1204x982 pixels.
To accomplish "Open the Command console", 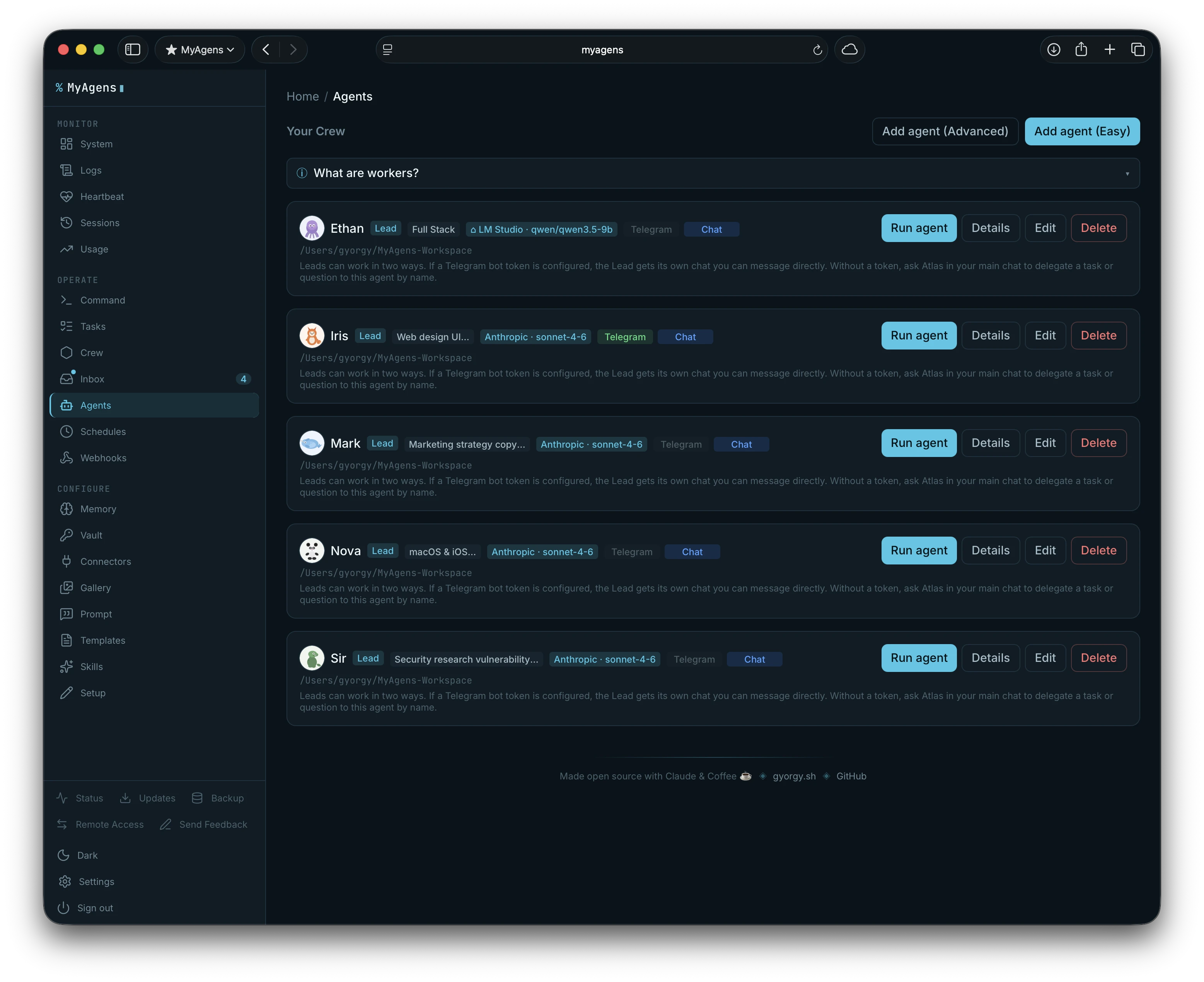I will pos(154,300).
